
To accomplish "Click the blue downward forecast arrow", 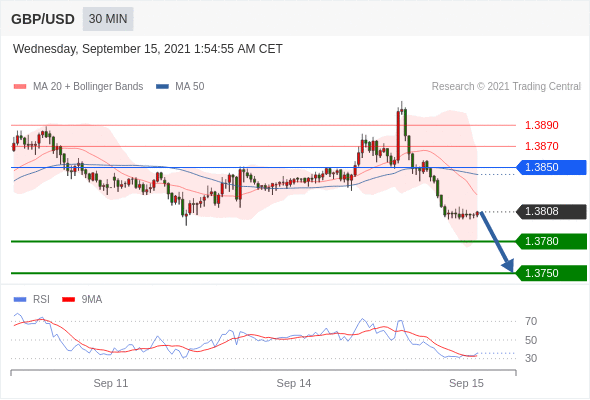I will tap(496, 242).
